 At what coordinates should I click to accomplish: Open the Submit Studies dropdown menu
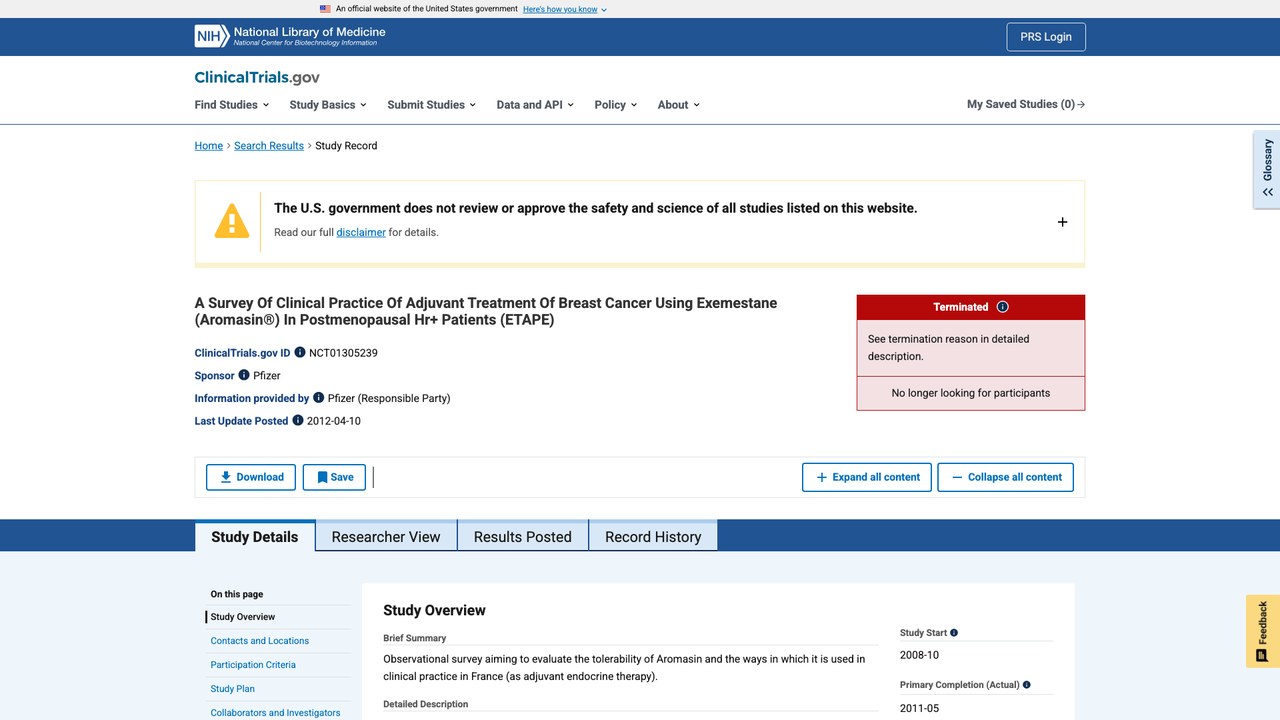click(x=432, y=105)
